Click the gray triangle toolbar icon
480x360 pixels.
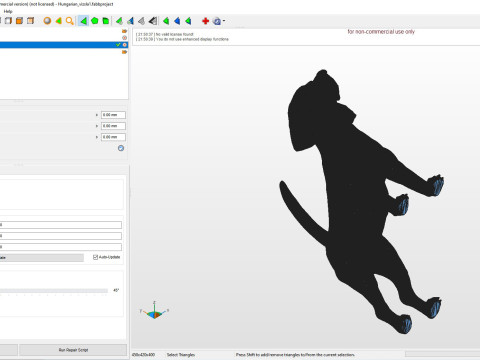point(141,21)
